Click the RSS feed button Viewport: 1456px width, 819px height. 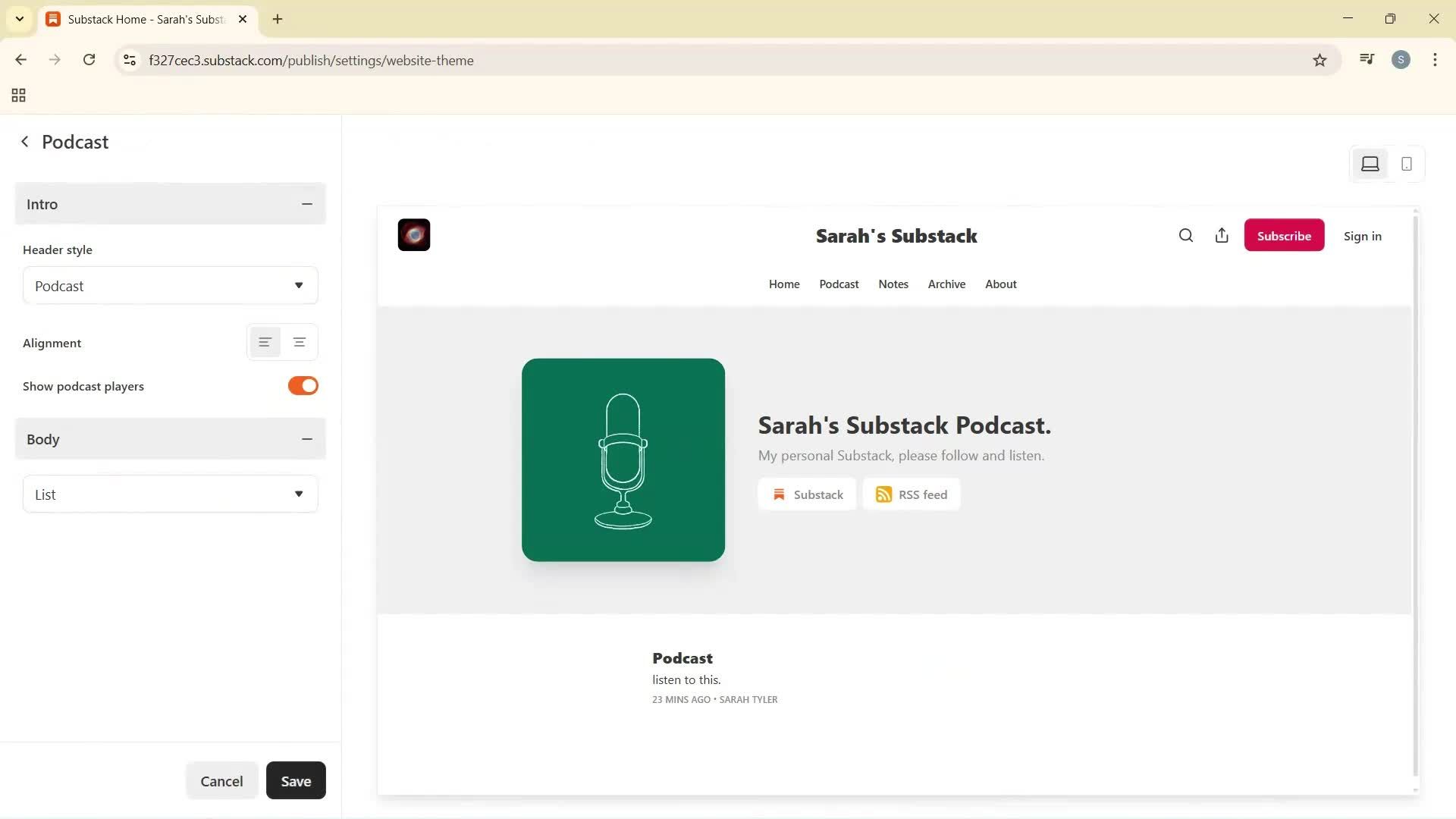pos(912,494)
